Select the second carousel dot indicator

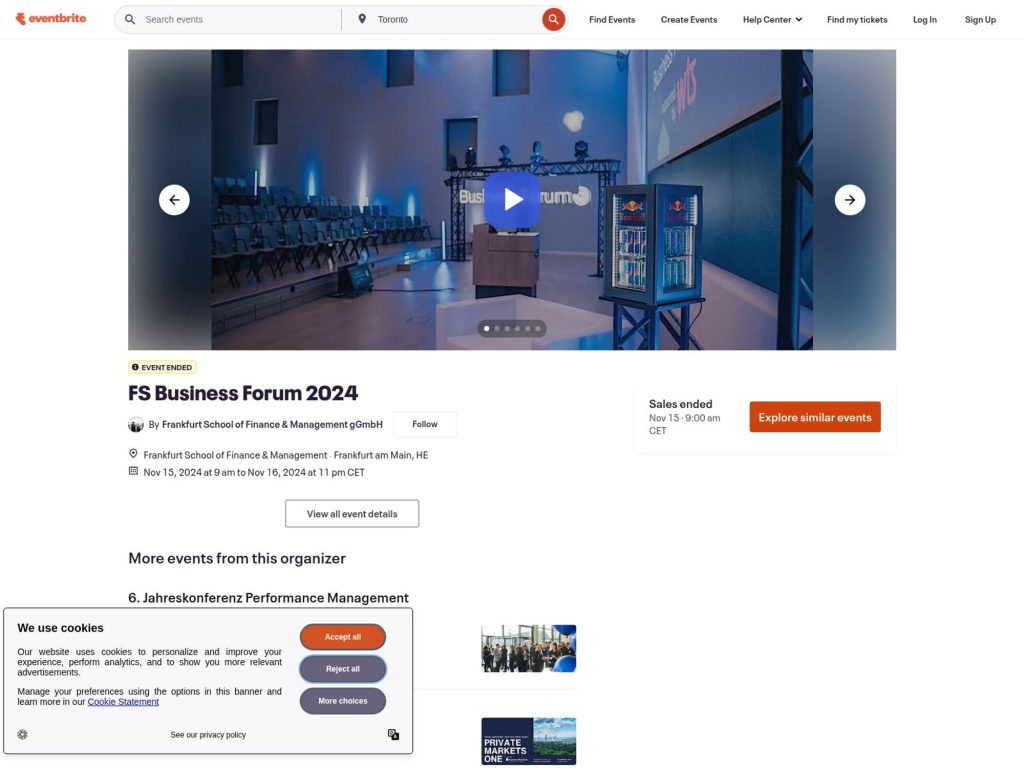click(x=496, y=327)
